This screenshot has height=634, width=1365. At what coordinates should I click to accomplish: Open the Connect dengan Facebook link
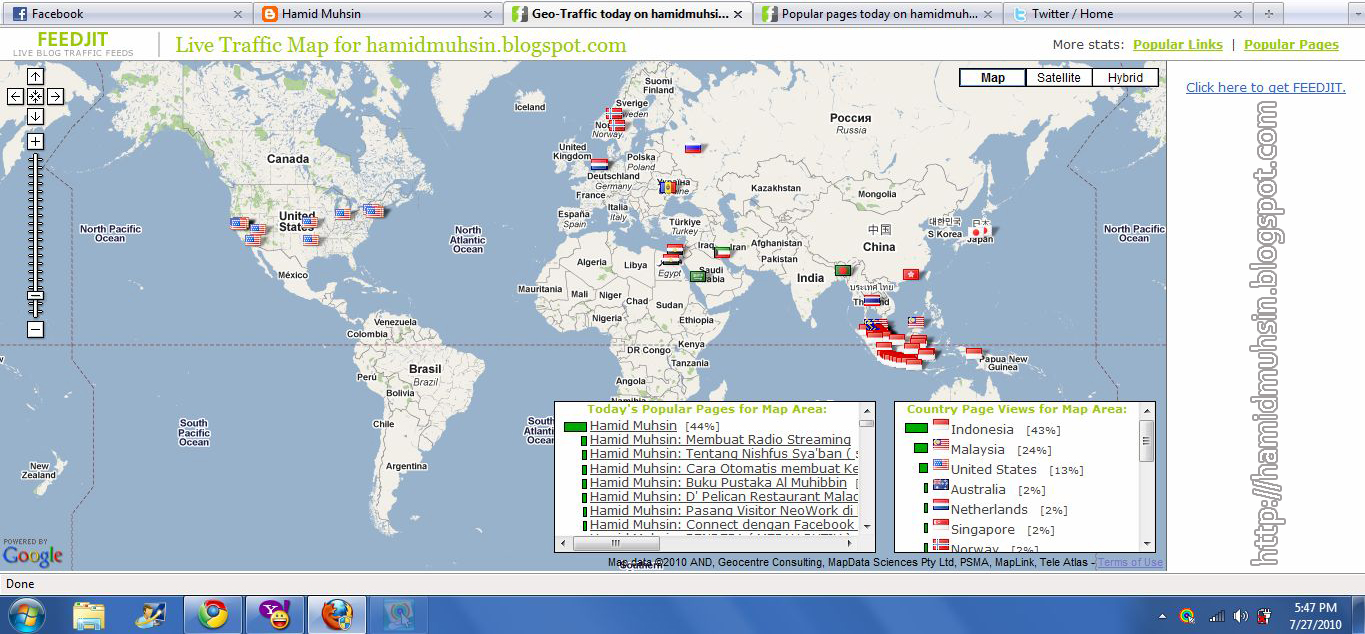(722, 525)
